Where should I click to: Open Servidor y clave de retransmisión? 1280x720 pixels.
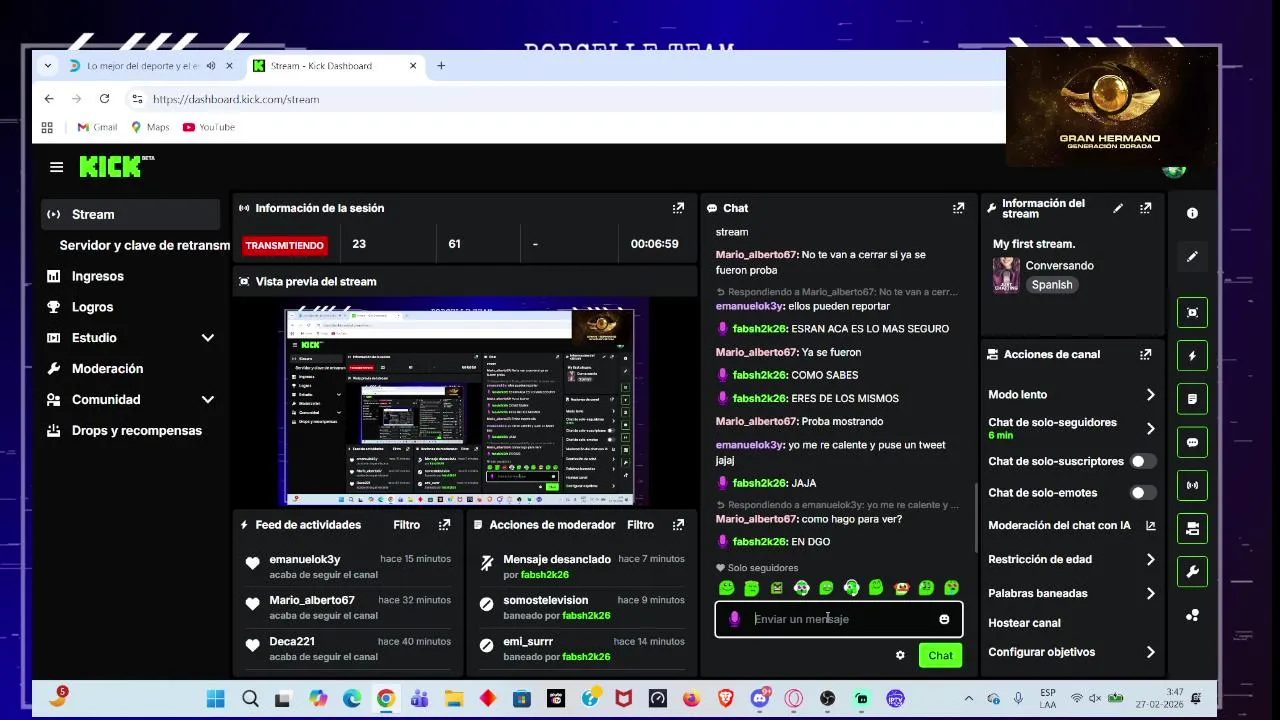click(x=144, y=245)
